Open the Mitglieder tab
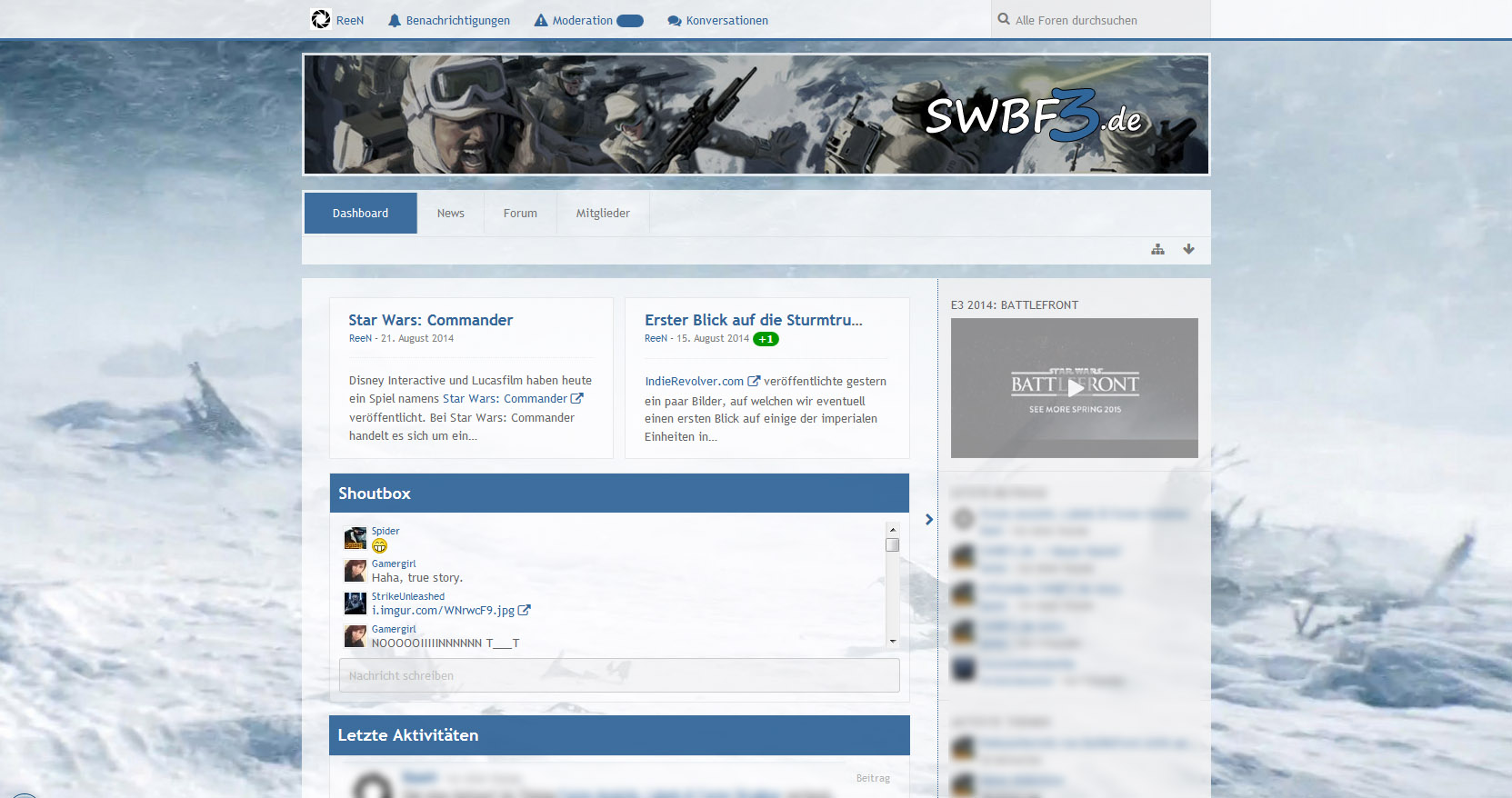The width and height of the screenshot is (1512, 798). tap(603, 213)
